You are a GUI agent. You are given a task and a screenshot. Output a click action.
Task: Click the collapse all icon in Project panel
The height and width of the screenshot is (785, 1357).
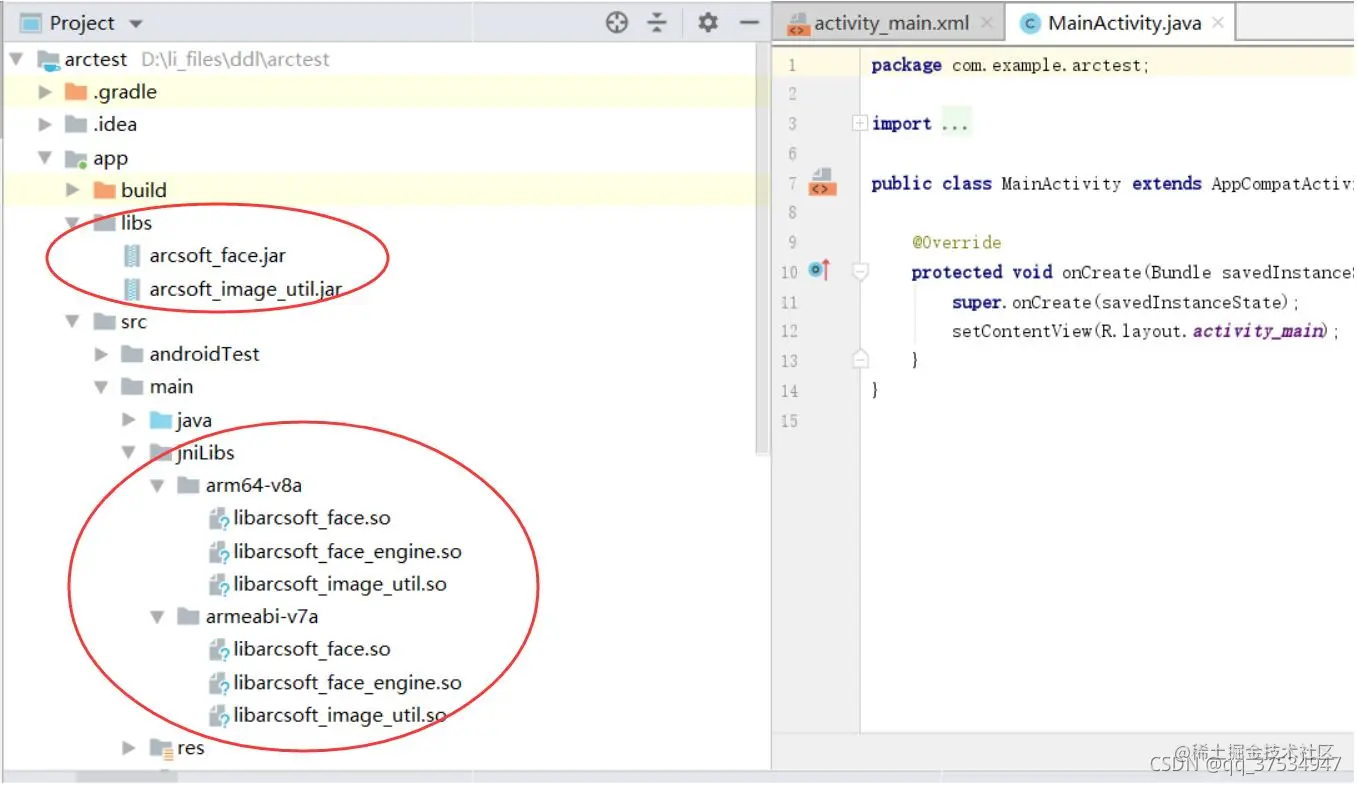[x=657, y=22]
